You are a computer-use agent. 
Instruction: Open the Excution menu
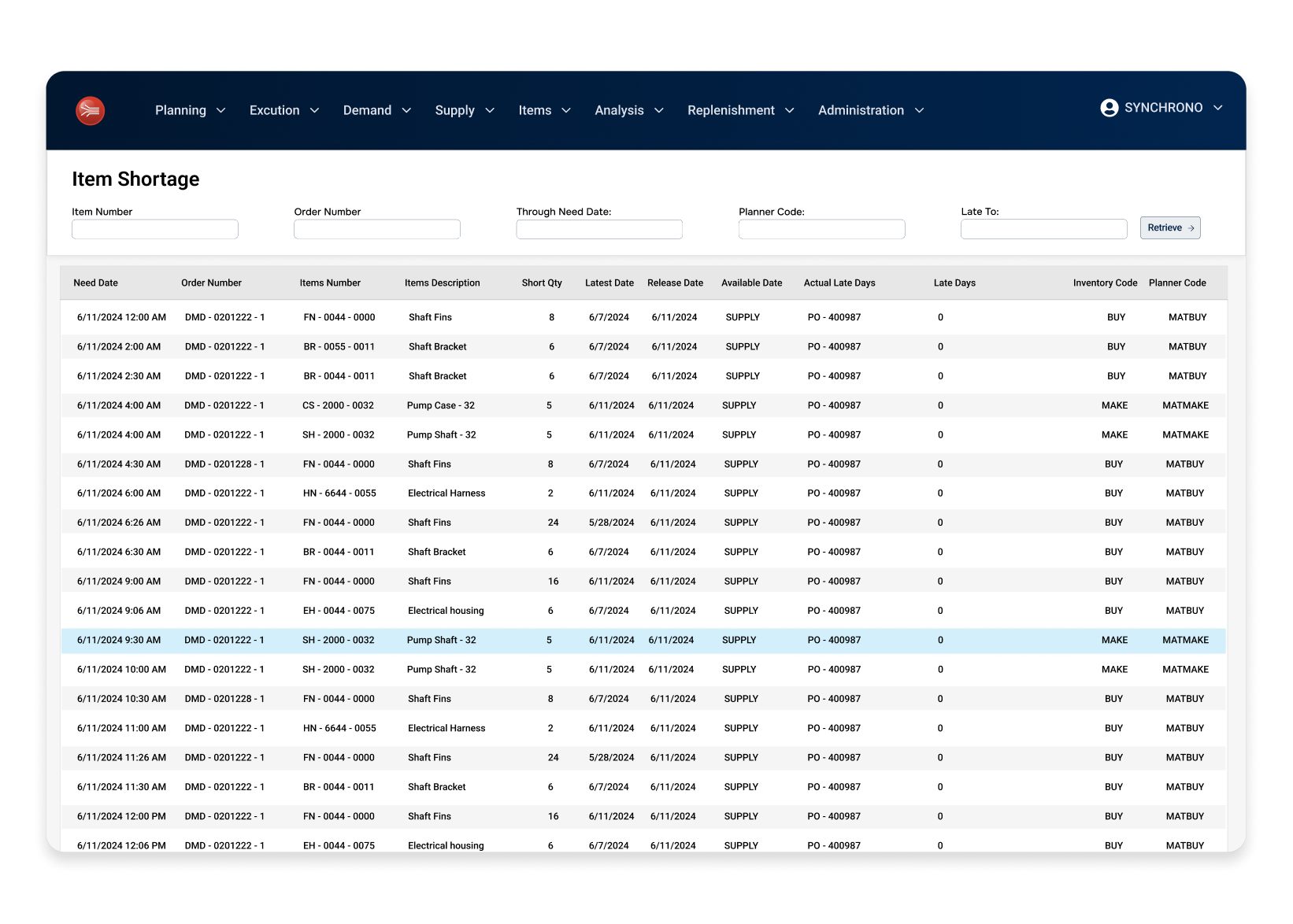274,111
